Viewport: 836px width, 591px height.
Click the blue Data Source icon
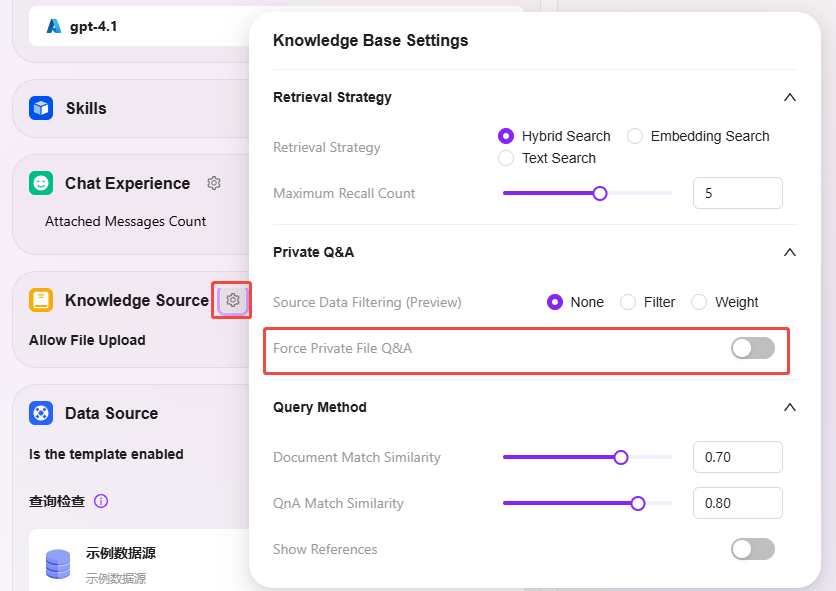click(x=41, y=413)
